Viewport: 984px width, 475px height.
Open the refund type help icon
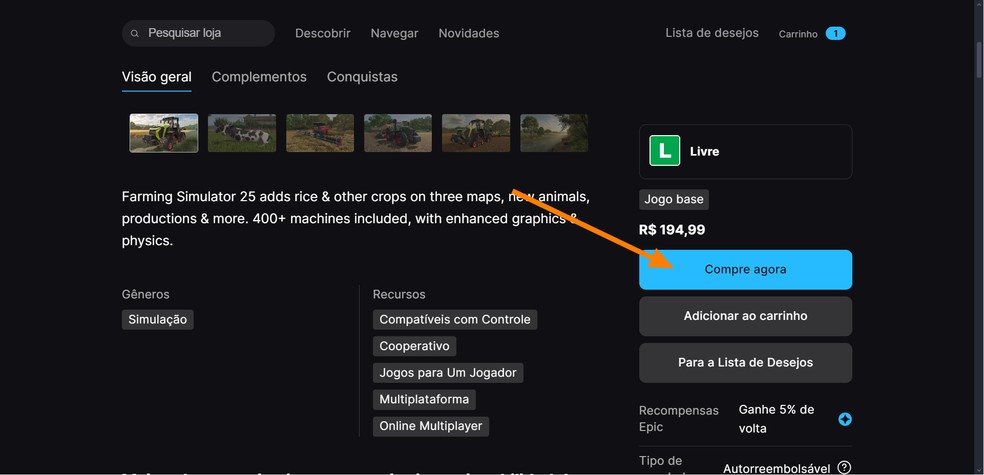coord(845,467)
